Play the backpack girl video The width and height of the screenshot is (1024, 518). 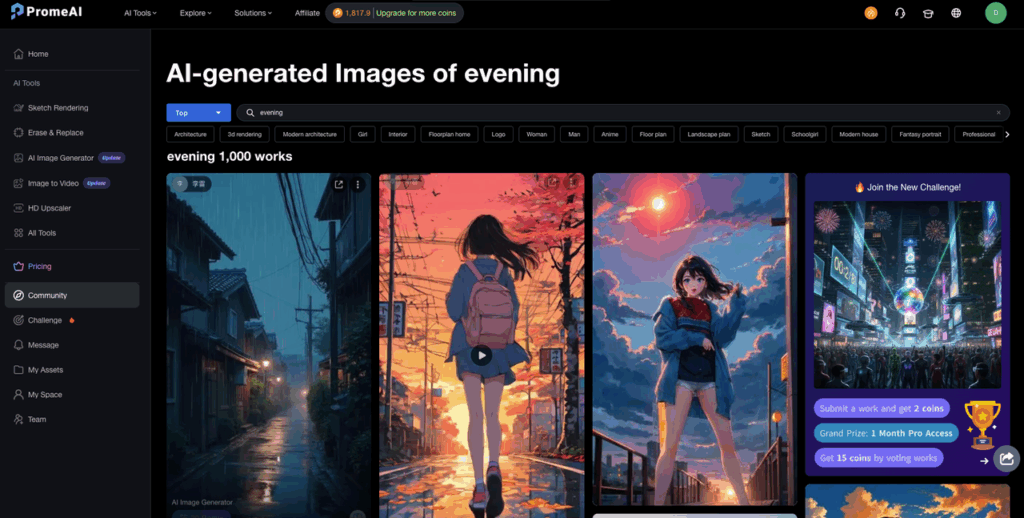tap(481, 355)
